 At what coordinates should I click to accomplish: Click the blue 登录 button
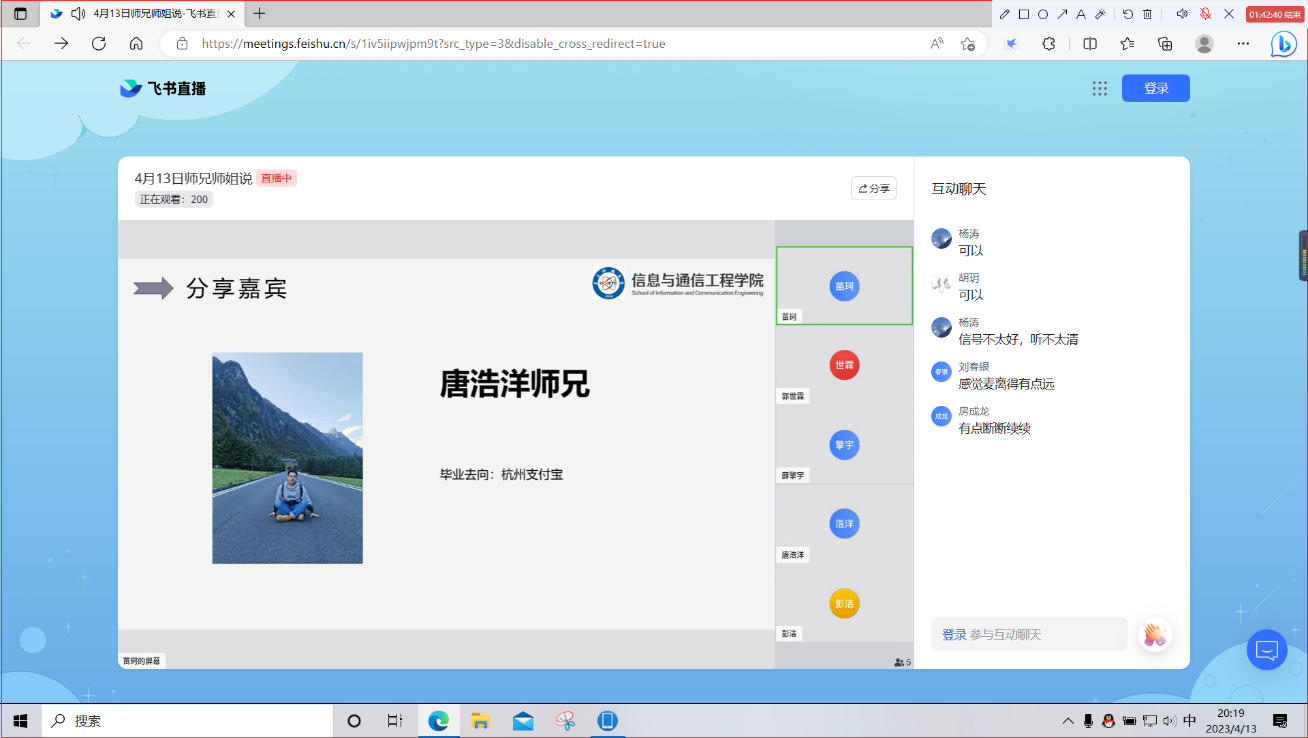tap(1155, 88)
